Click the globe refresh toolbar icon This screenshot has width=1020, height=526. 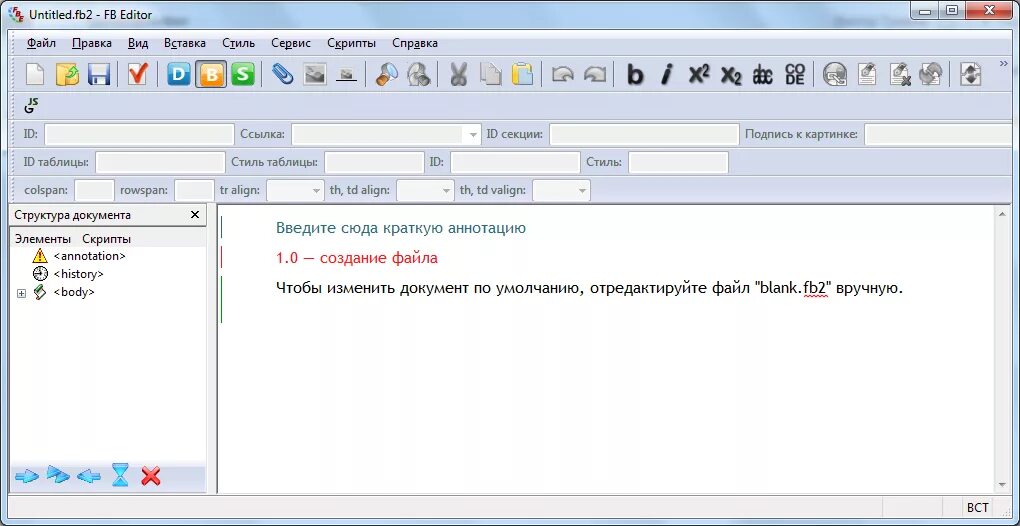point(931,74)
